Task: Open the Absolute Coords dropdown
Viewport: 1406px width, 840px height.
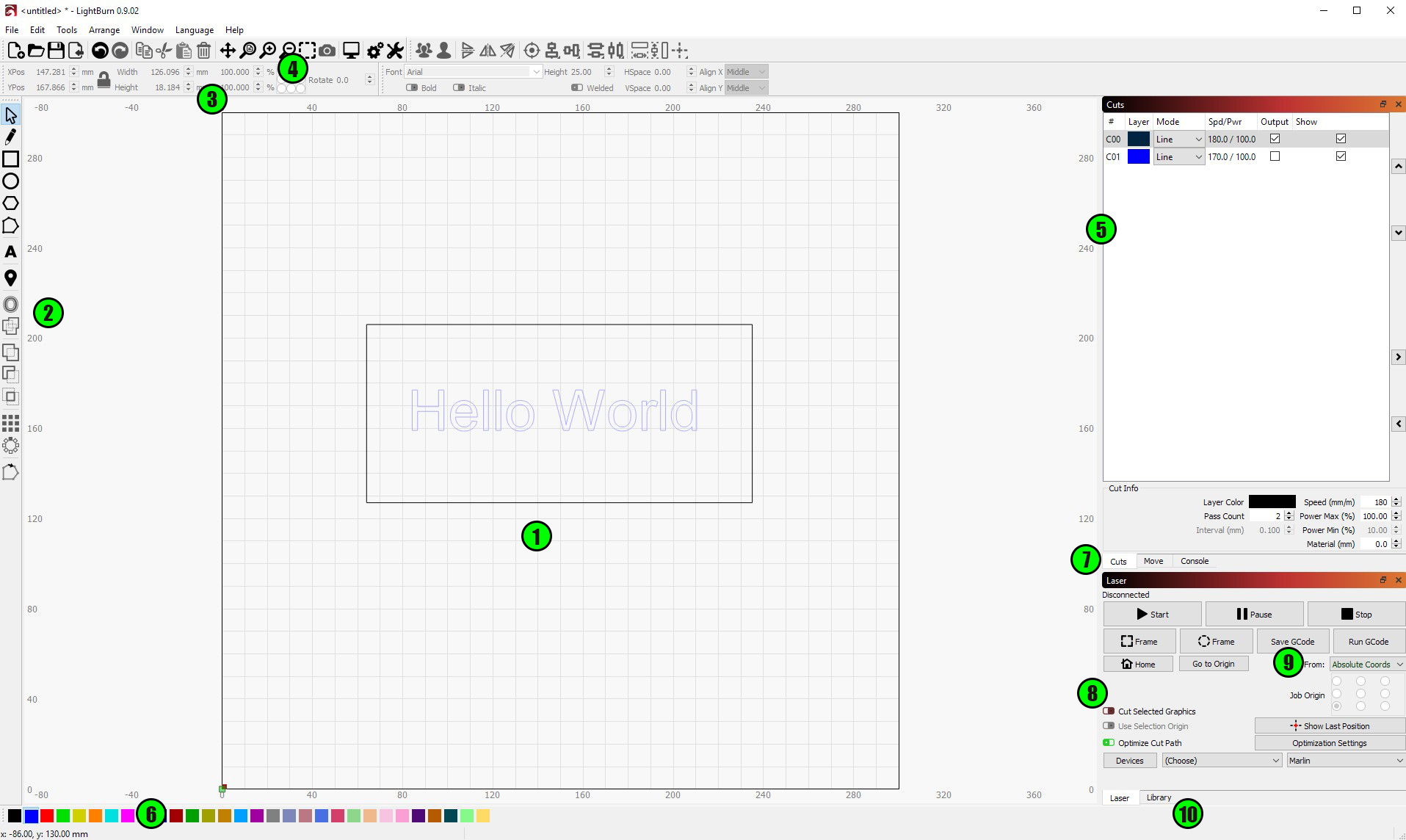Action: tap(1366, 664)
